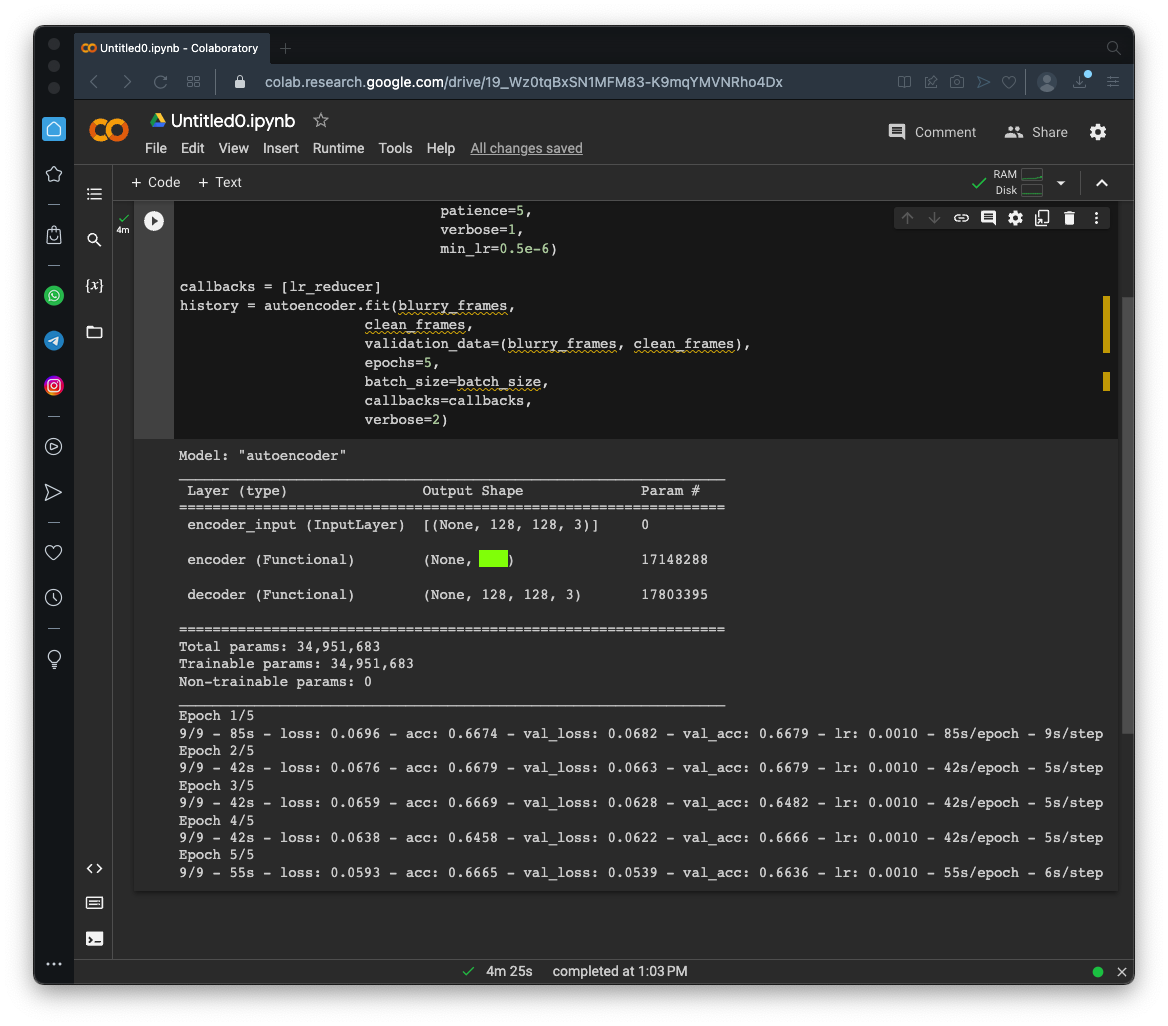Image resolution: width=1168 pixels, height=1026 pixels.
Task: Add a new Code cell
Action: point(156,182)
